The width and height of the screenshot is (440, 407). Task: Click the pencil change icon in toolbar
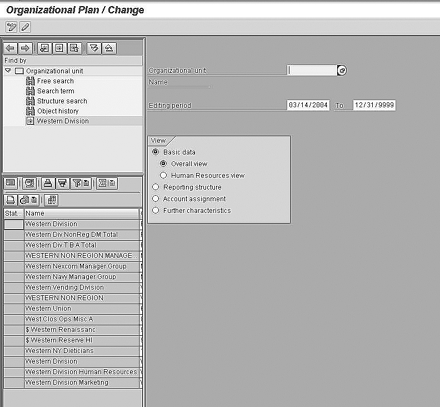pyautogui.click(x=25, y=27)
